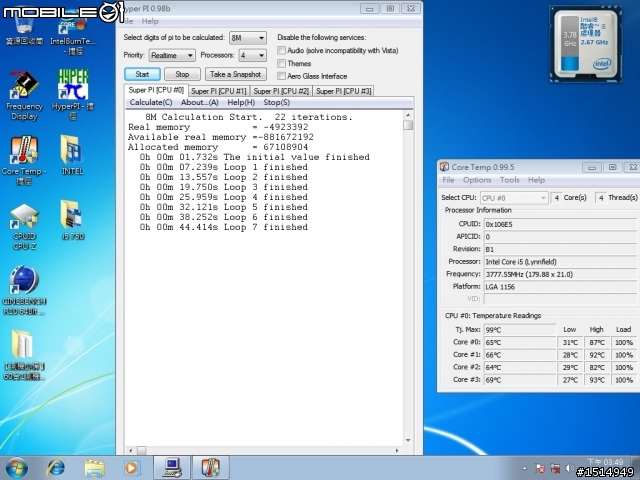This screenshot has height=480, width=640.
Task: Click 'Loop 7 finished' output line
Action: (x=224, y=227)
